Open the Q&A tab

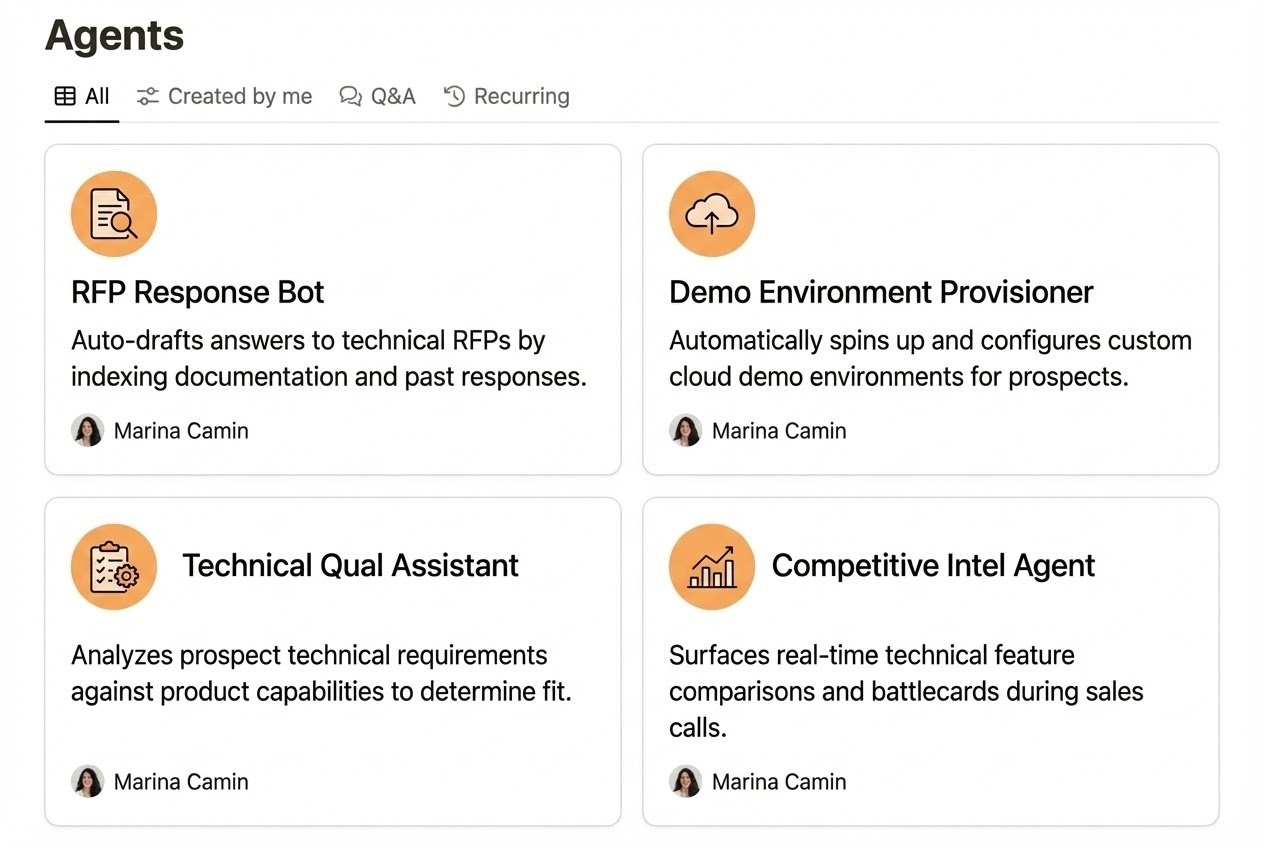[x=394, y=95]
